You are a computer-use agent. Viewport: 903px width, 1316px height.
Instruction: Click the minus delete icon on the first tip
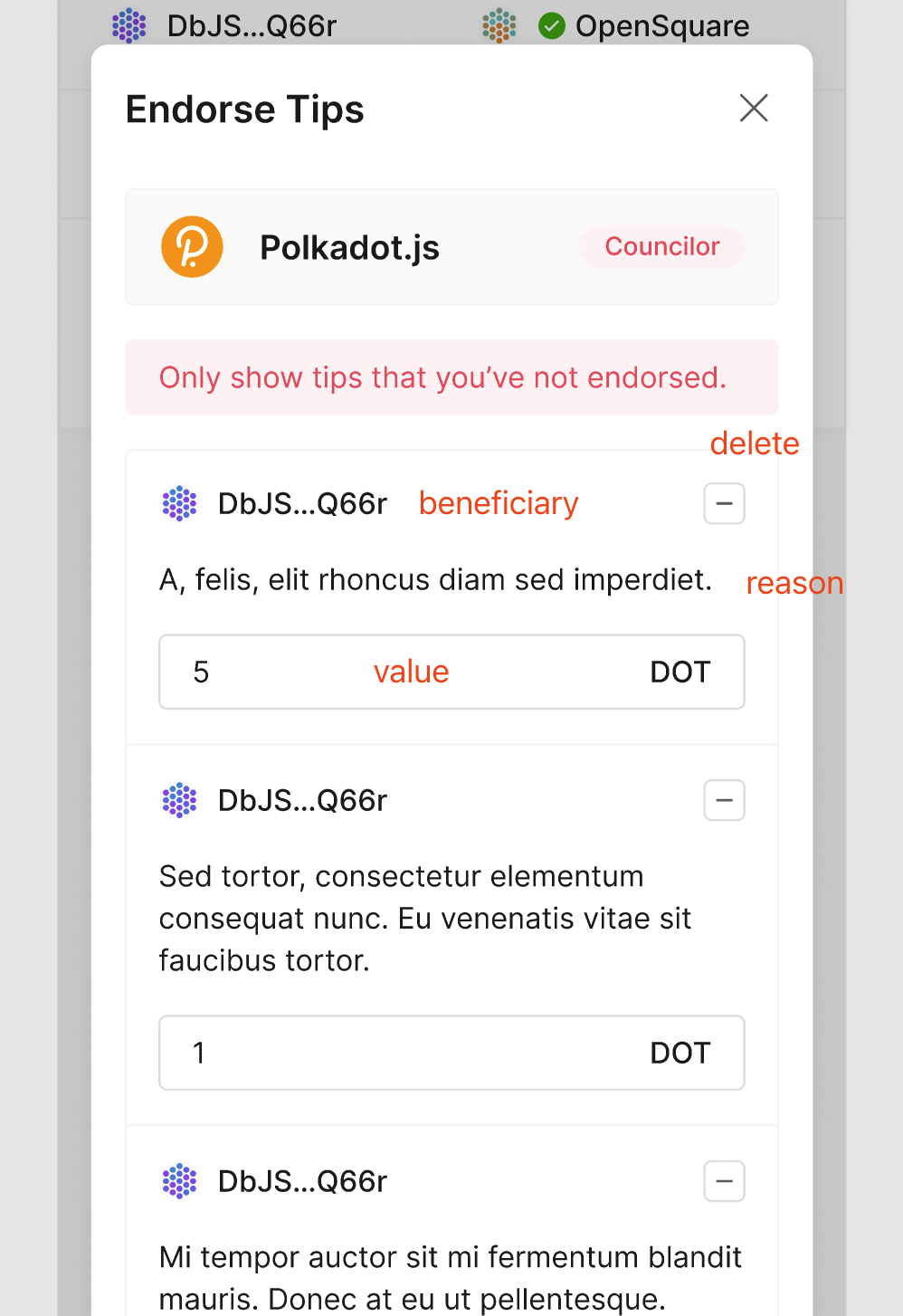click(x=724, y=503)
